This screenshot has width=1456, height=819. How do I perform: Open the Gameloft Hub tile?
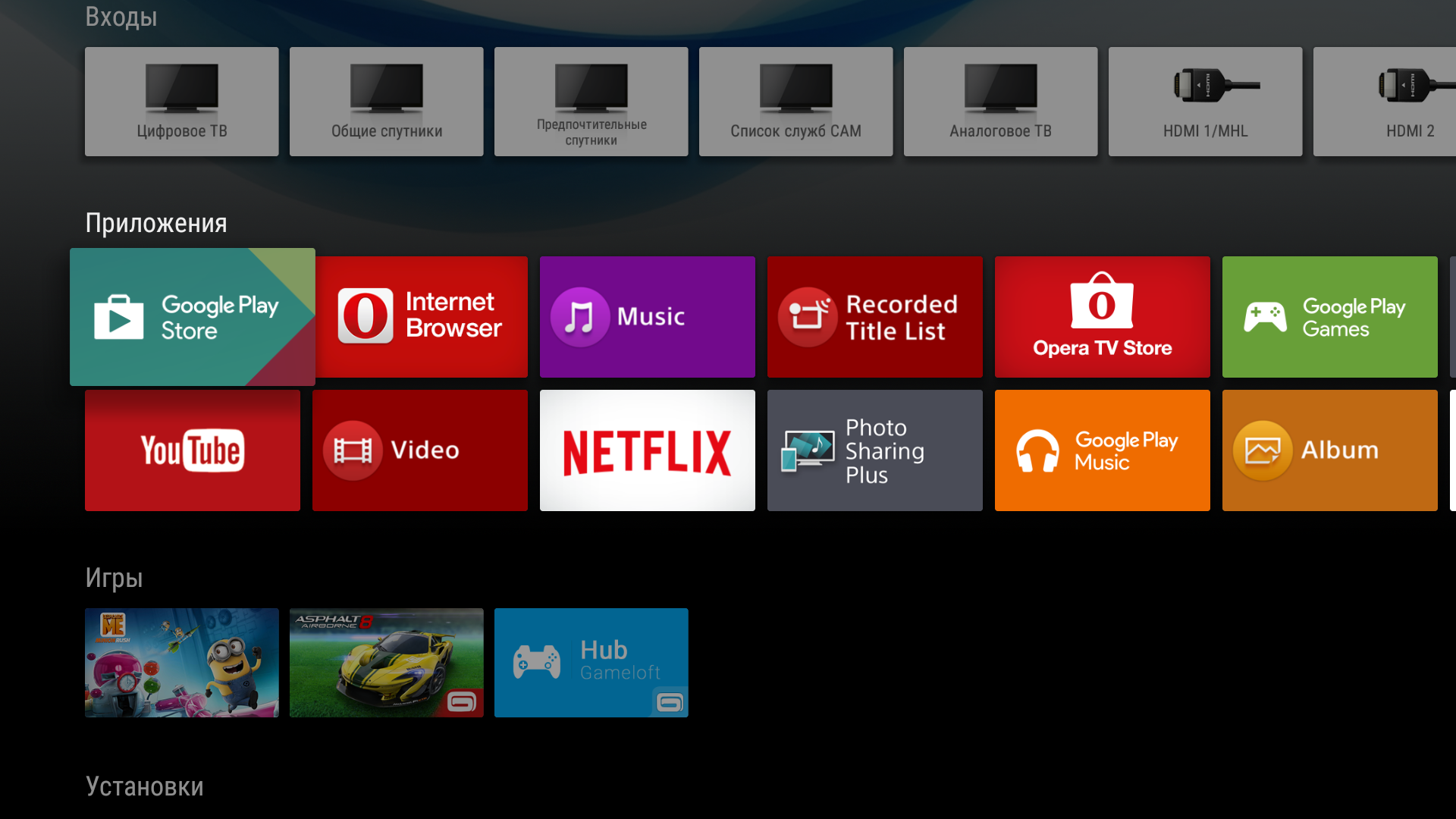click(x=591, y=663)
